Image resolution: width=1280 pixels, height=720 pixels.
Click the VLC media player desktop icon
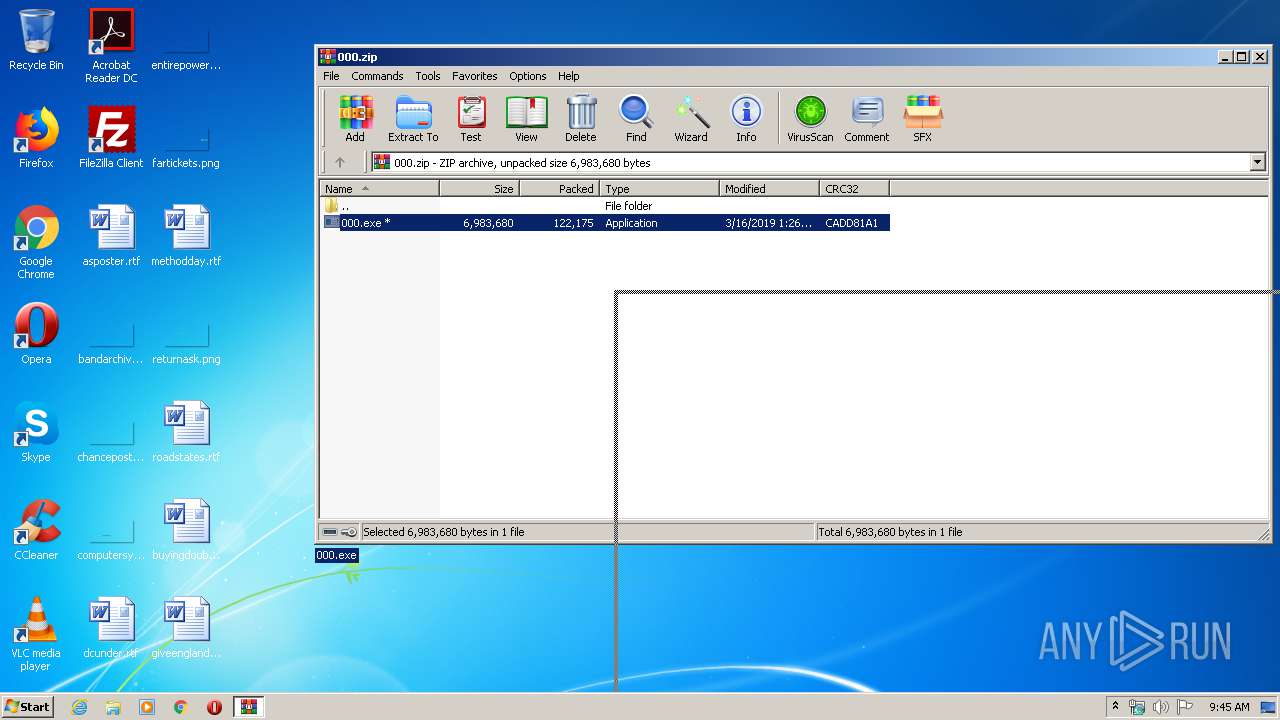coord(36,634)
